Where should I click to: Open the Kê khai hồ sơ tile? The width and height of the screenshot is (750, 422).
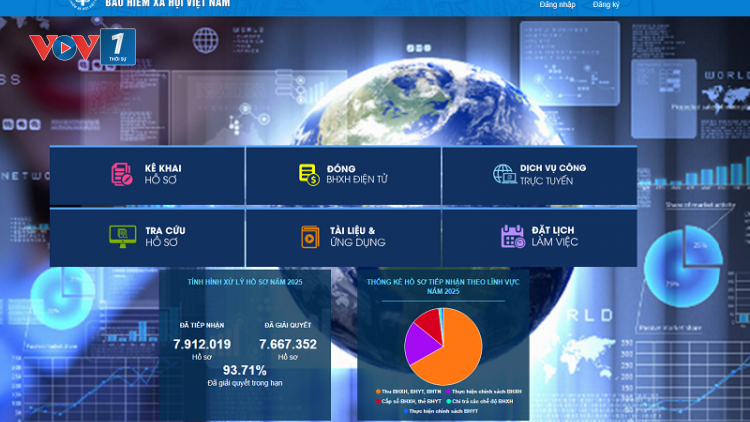pyautogui.click(x=147, y=175)
